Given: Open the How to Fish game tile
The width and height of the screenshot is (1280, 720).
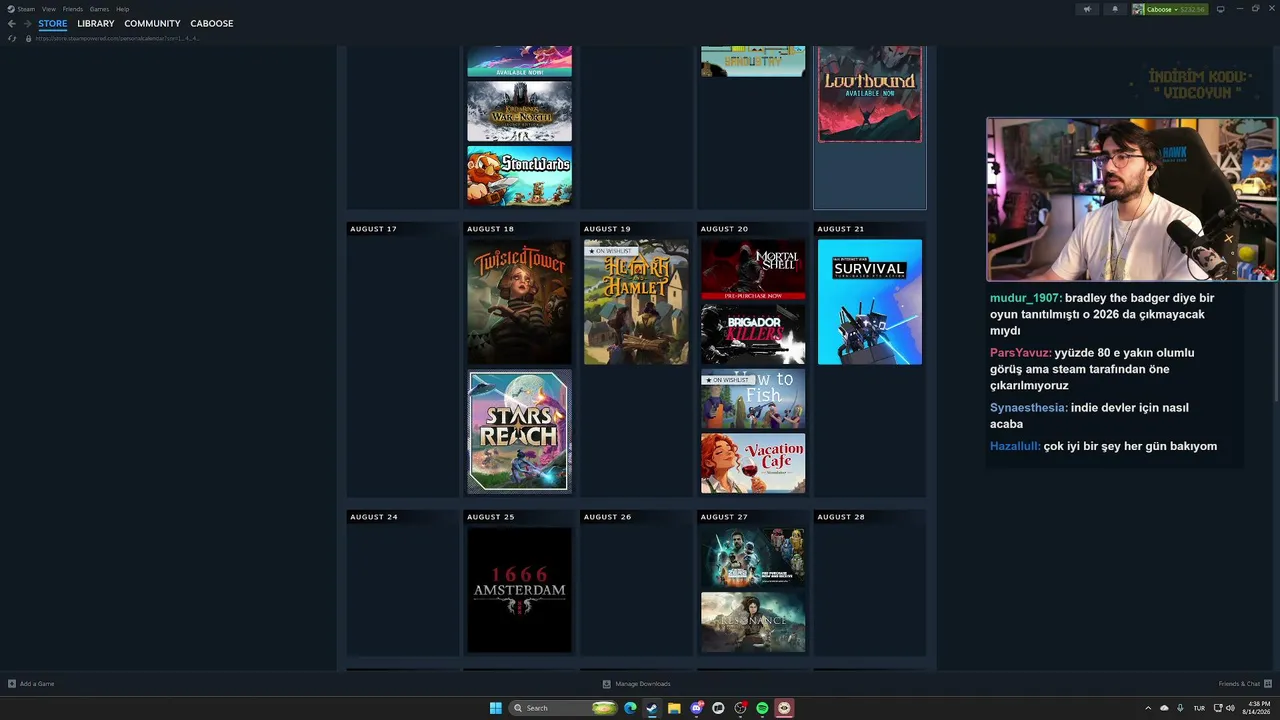Looking at the screenshot, I should pos(753,398).
